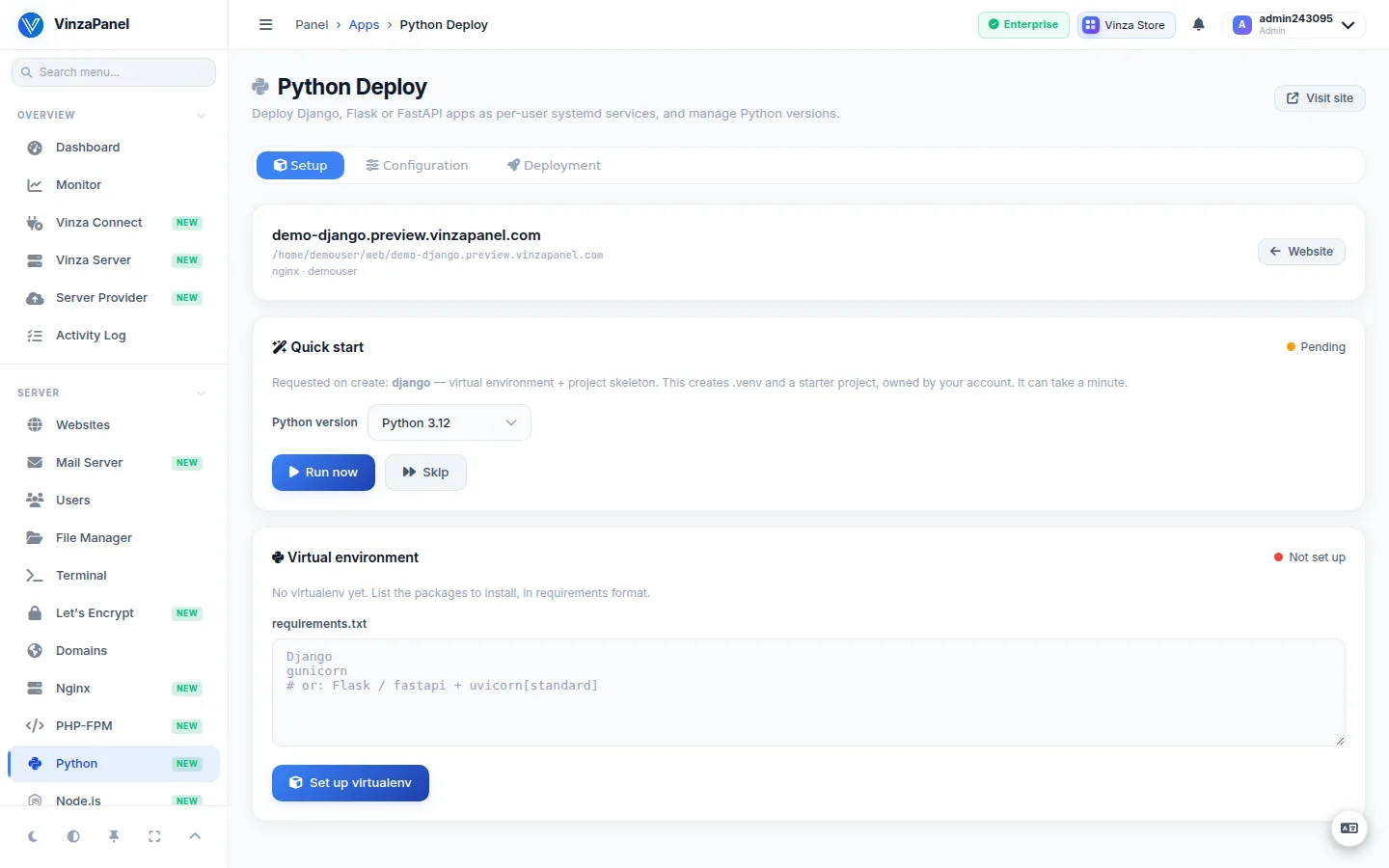The height and width of the screenshot is (868, 1389).
Task: Click the hamburger menu icon in top bar
Action: 266,25
